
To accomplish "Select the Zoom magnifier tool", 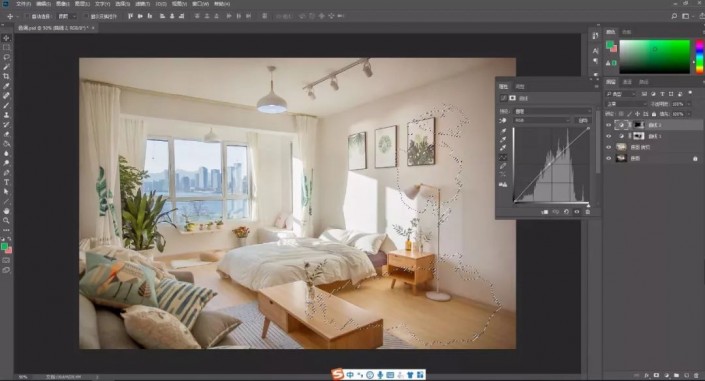I will 6,220.
